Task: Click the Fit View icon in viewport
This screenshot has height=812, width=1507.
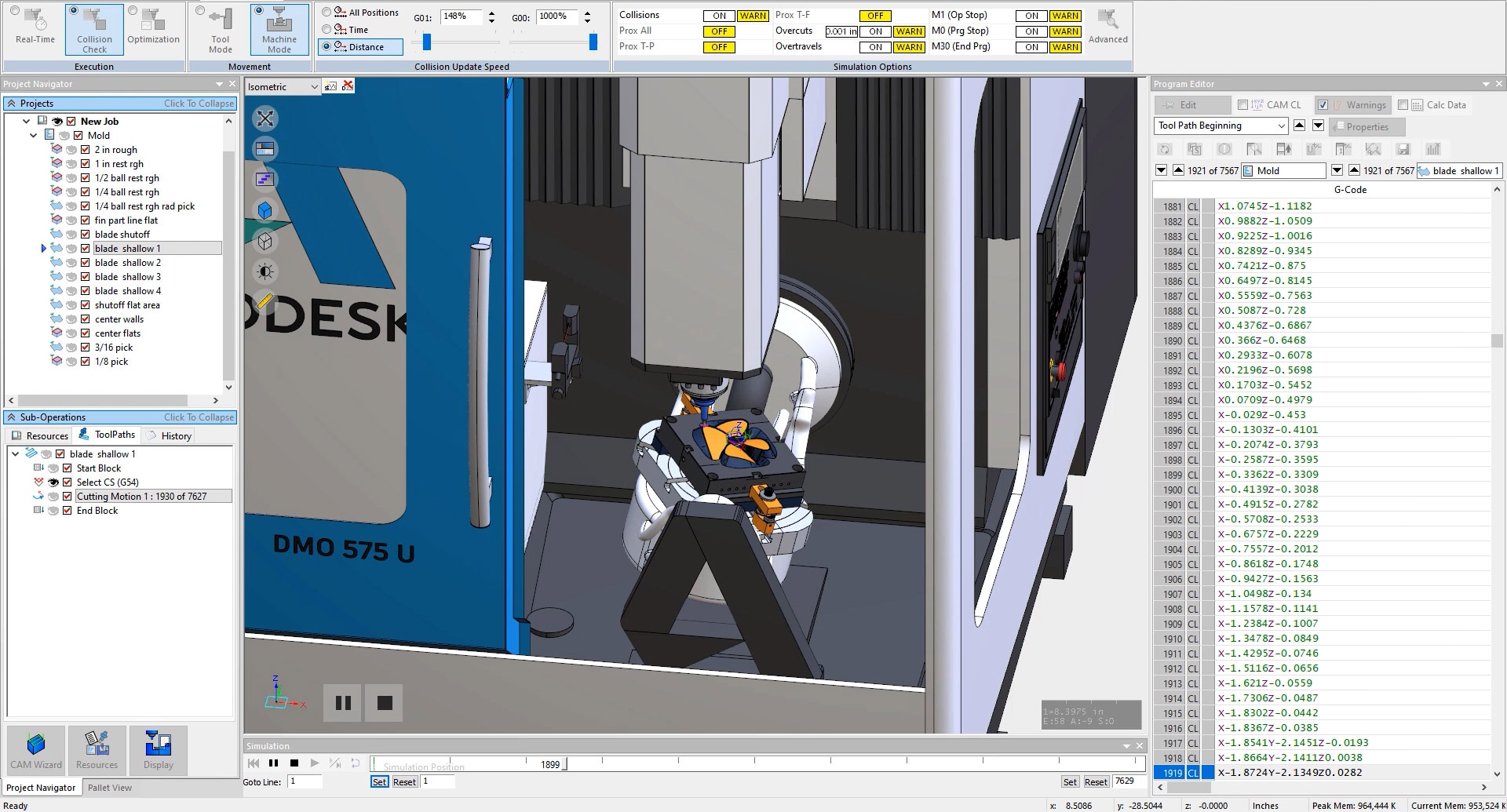Action: tap(265, 118)
